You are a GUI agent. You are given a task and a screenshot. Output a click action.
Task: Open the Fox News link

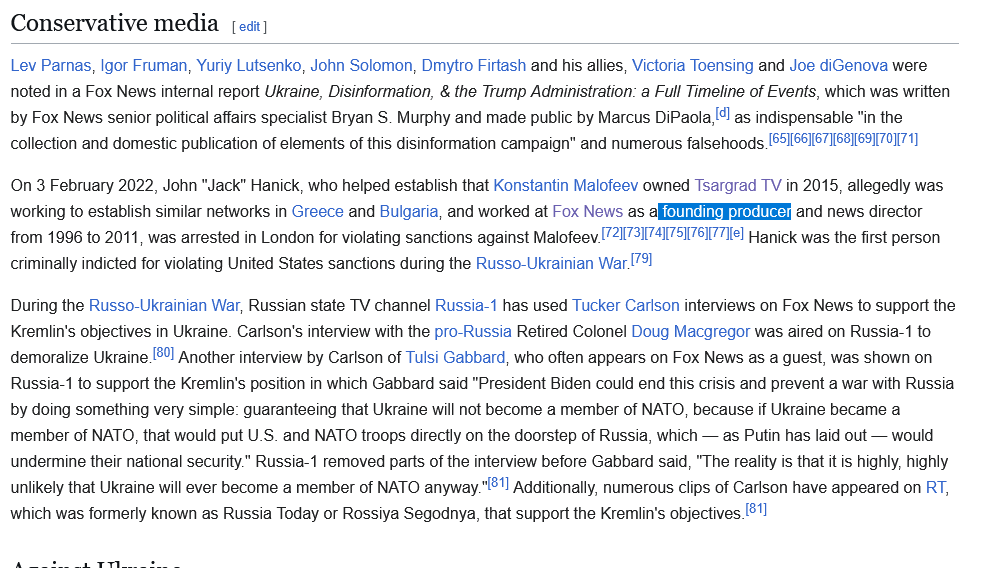click(x=587, y=212)
